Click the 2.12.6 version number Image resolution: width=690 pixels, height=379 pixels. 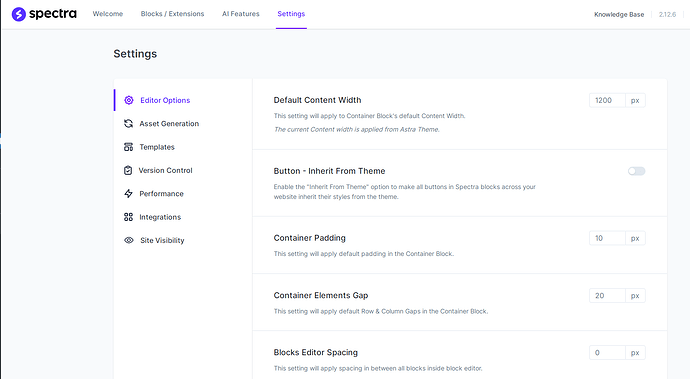point(667,15)
